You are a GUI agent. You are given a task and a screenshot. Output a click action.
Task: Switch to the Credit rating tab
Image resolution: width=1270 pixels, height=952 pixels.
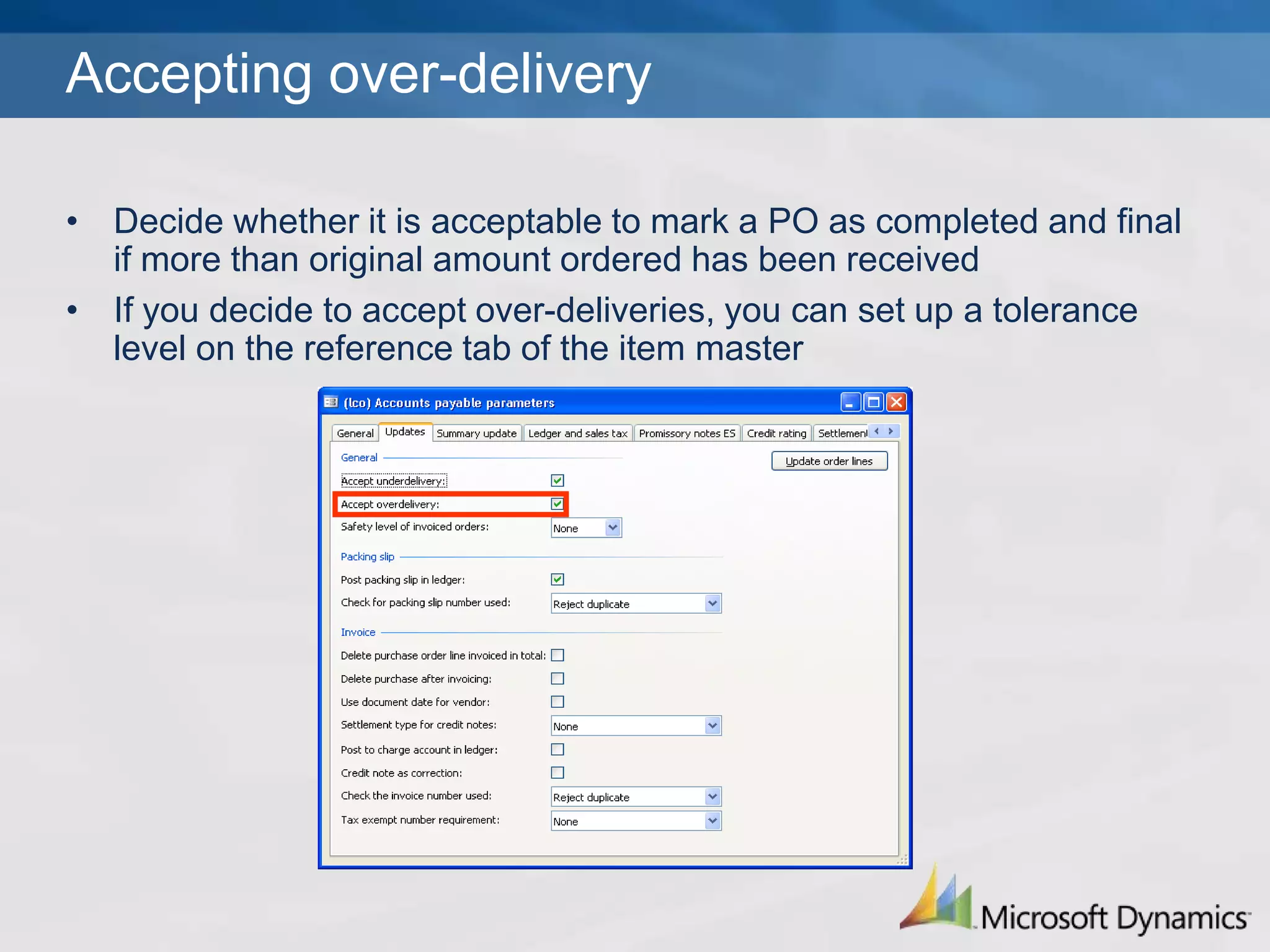click(776, 433)
